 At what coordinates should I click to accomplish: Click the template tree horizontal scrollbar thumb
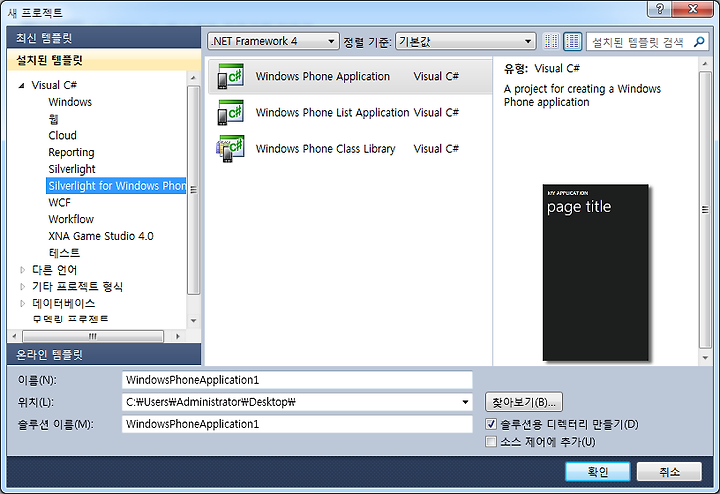93,336
